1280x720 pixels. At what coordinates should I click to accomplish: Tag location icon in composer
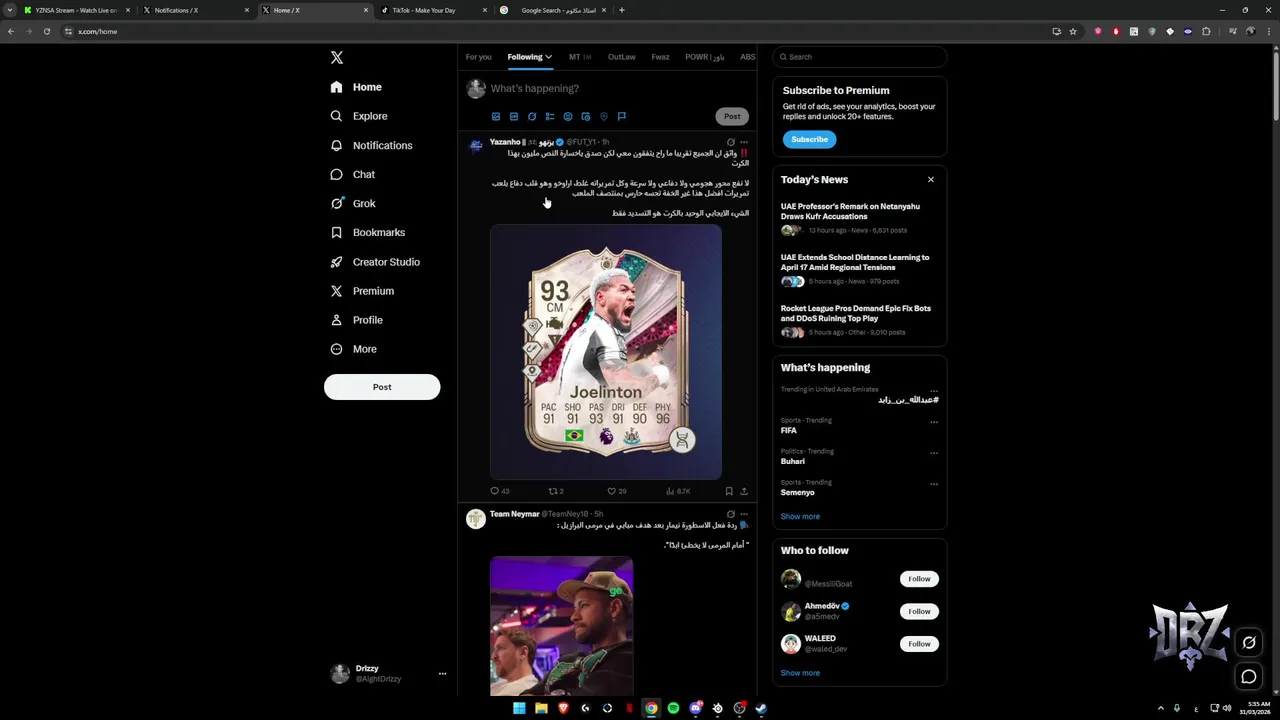click(604, 116)
